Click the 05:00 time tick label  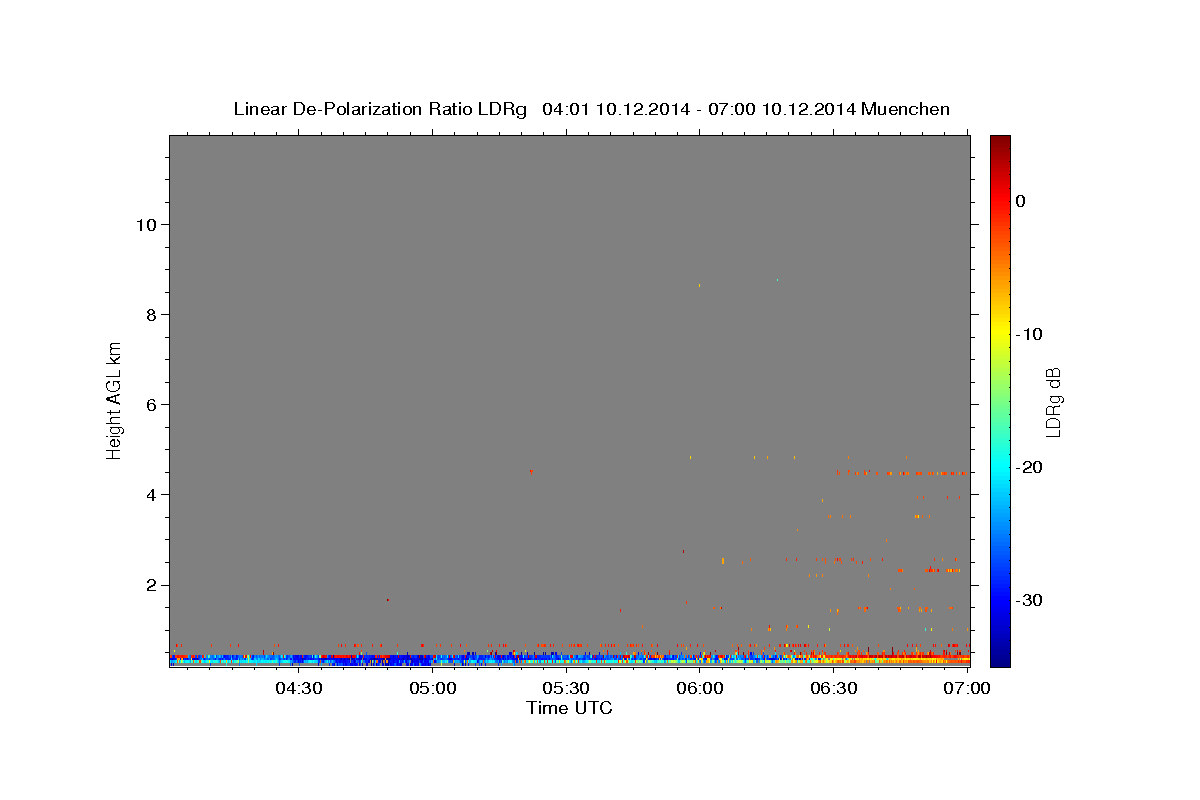click(x=432, y=688)
